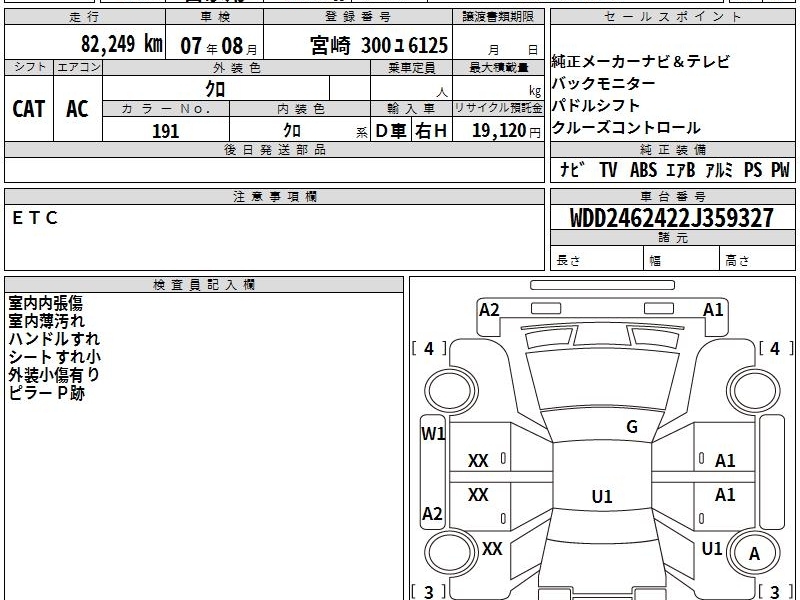The height and width of the screenshot is (600, 800).
Task: Click the TV equipment label
Action: click(608, 170)
